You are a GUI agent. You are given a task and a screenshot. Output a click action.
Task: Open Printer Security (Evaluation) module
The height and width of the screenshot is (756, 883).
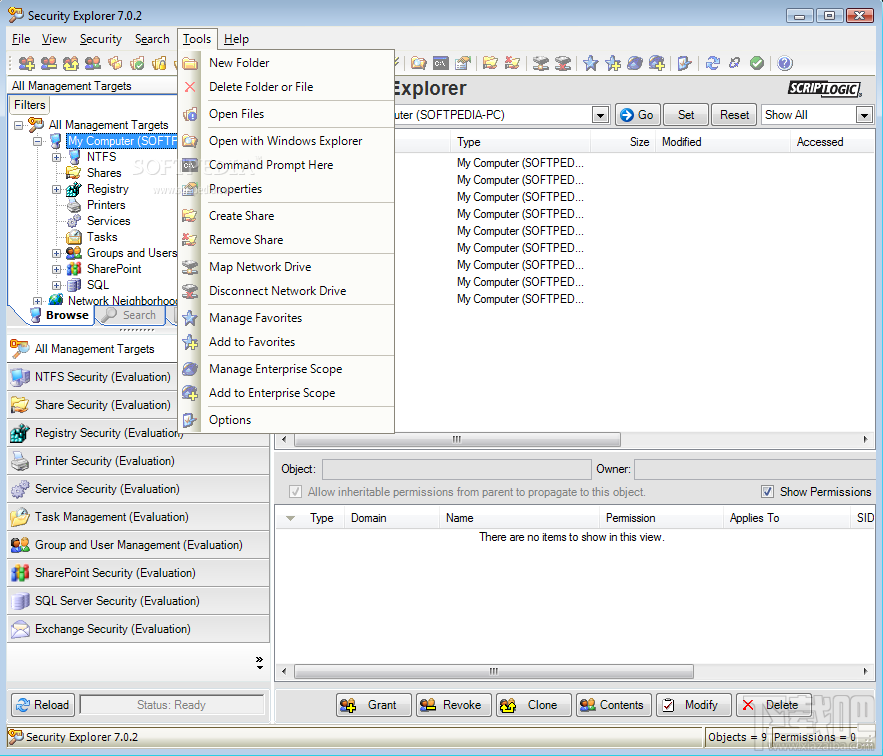[x=138, y=461]
